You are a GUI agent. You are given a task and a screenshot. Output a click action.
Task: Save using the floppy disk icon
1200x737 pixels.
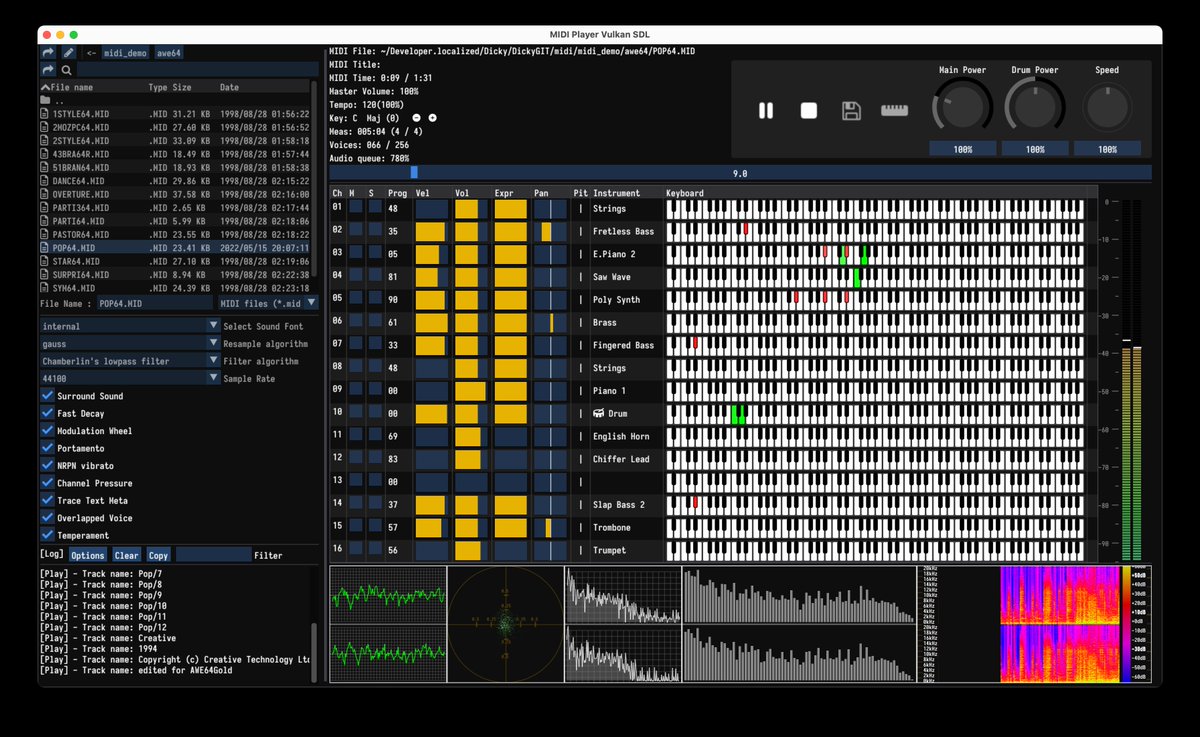point(850,111)
